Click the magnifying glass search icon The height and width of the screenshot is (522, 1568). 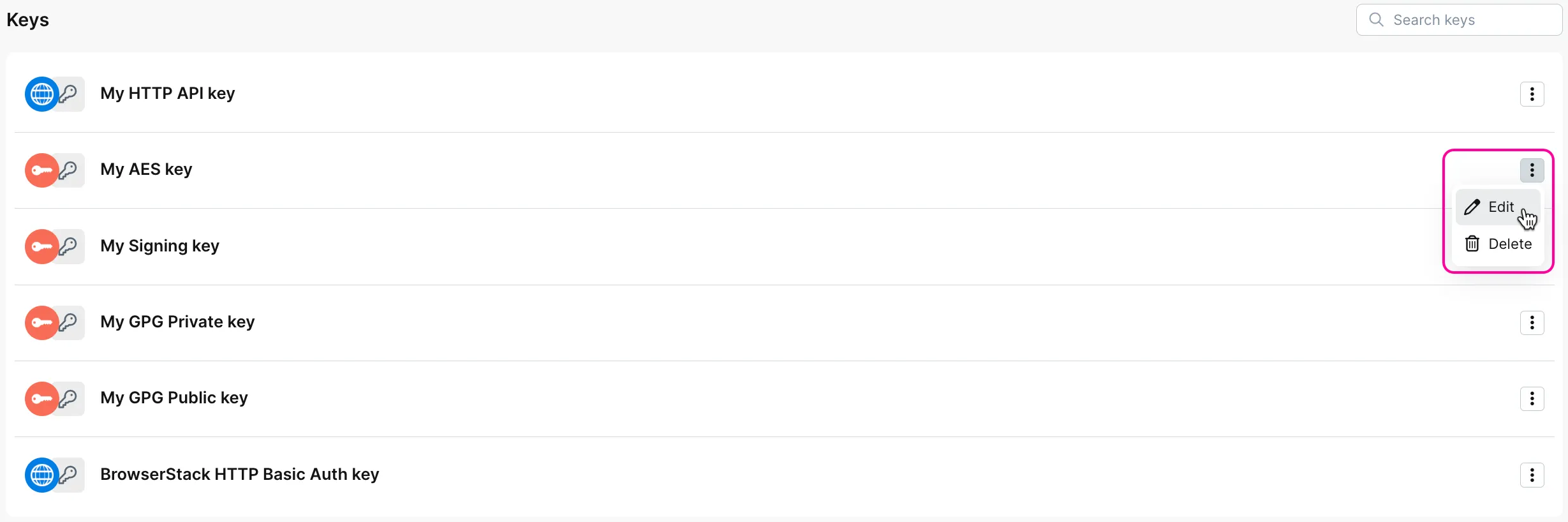1377,20
